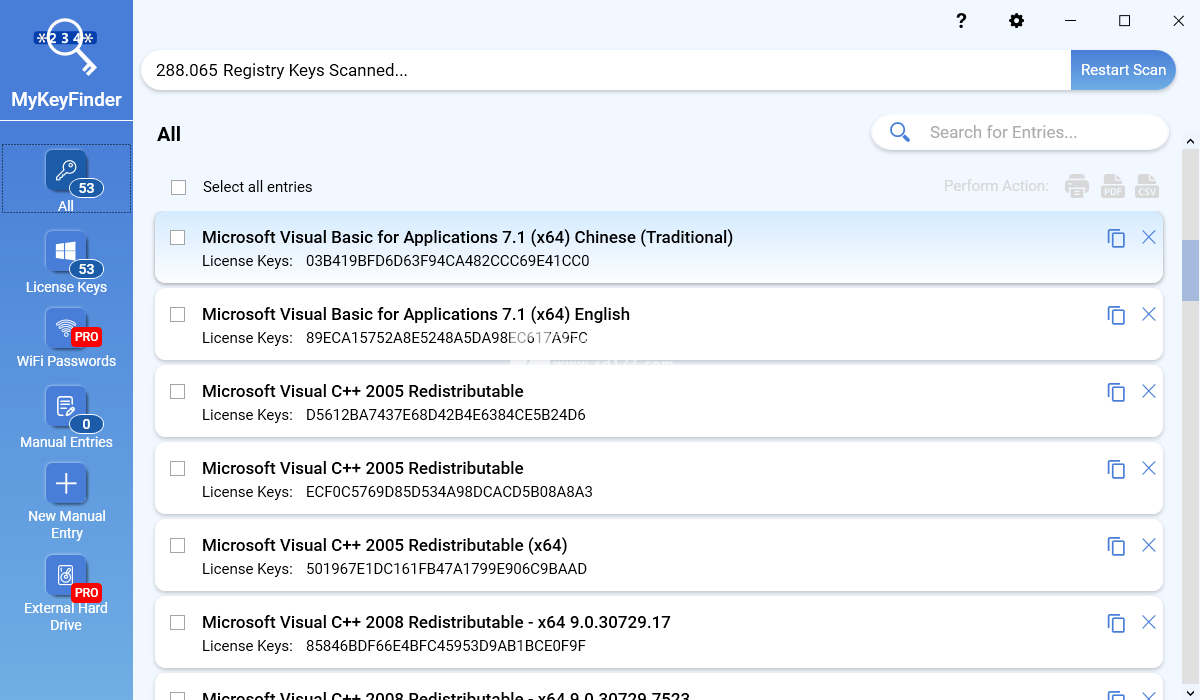Image resolution: width=1200 pixels, height=700 pixels.
Task: Export entries with the PDF icon
Action: click(1113, 185)
